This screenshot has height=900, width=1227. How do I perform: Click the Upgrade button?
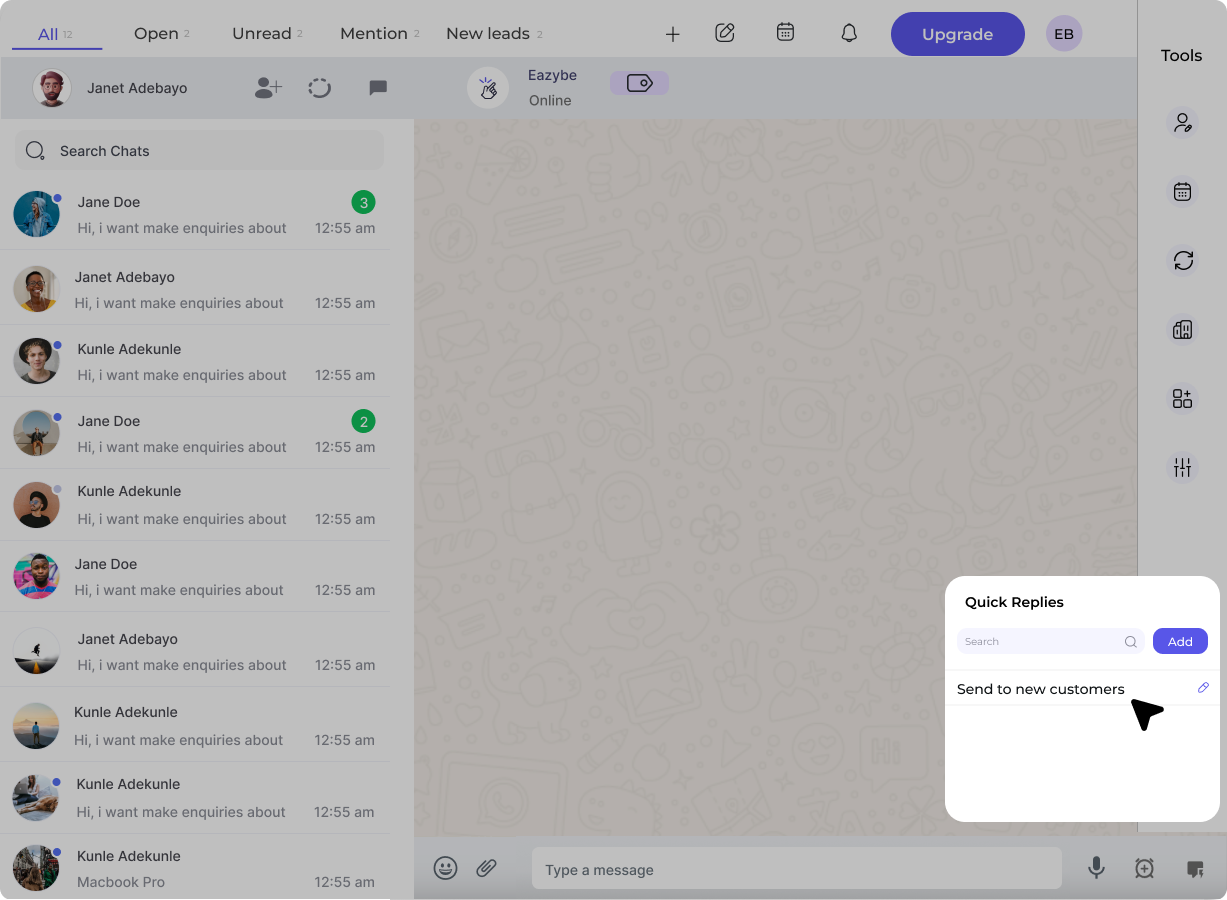click(957, 33)
